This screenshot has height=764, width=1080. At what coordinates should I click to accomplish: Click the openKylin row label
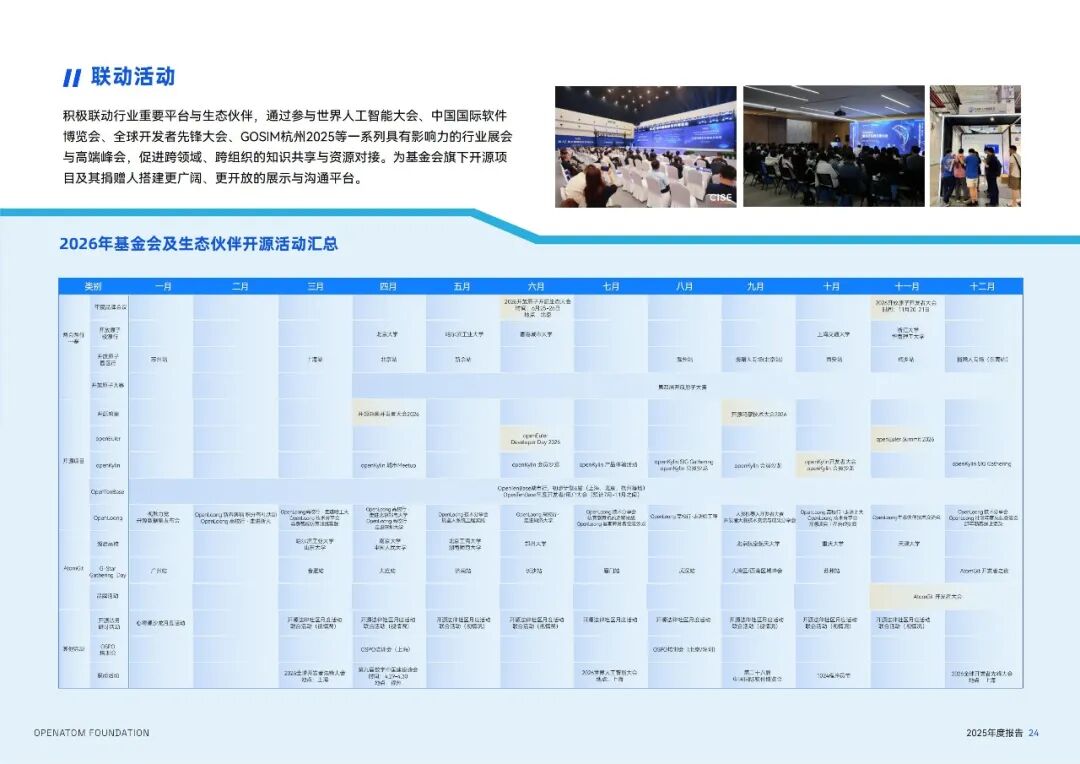point(108,465)
